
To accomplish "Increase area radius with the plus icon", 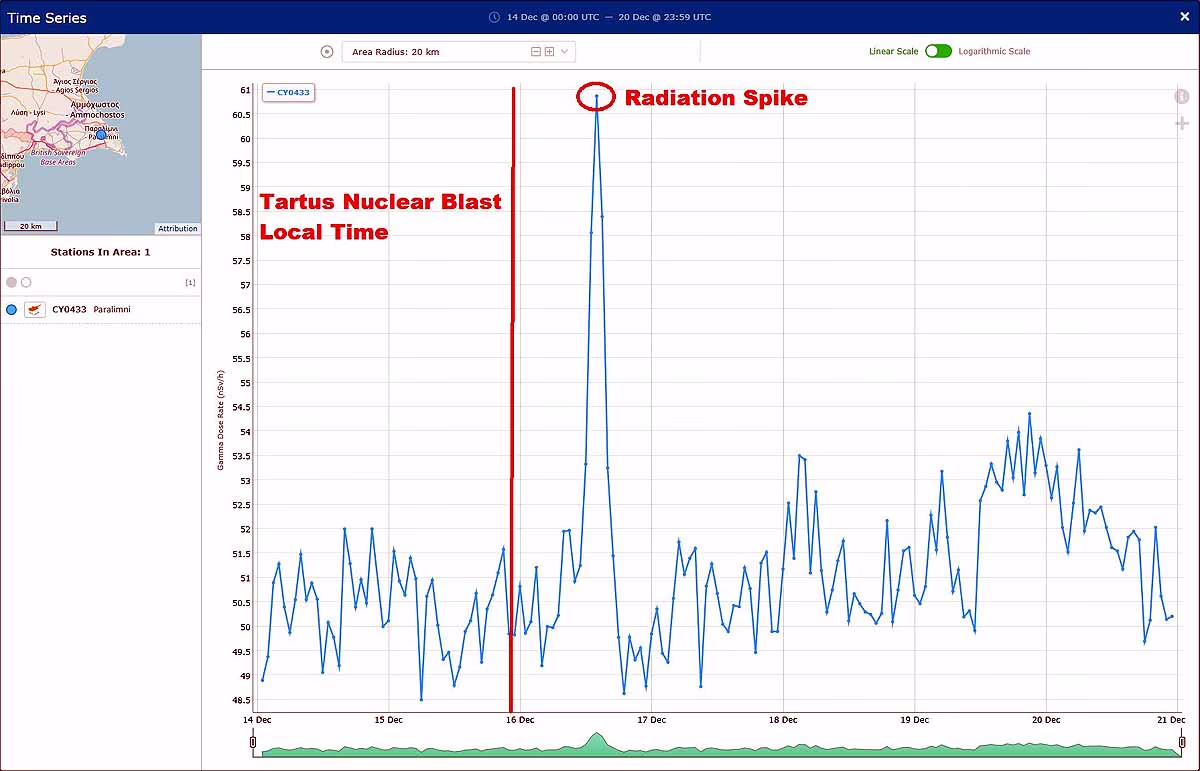I will click(x=549, y=52).
